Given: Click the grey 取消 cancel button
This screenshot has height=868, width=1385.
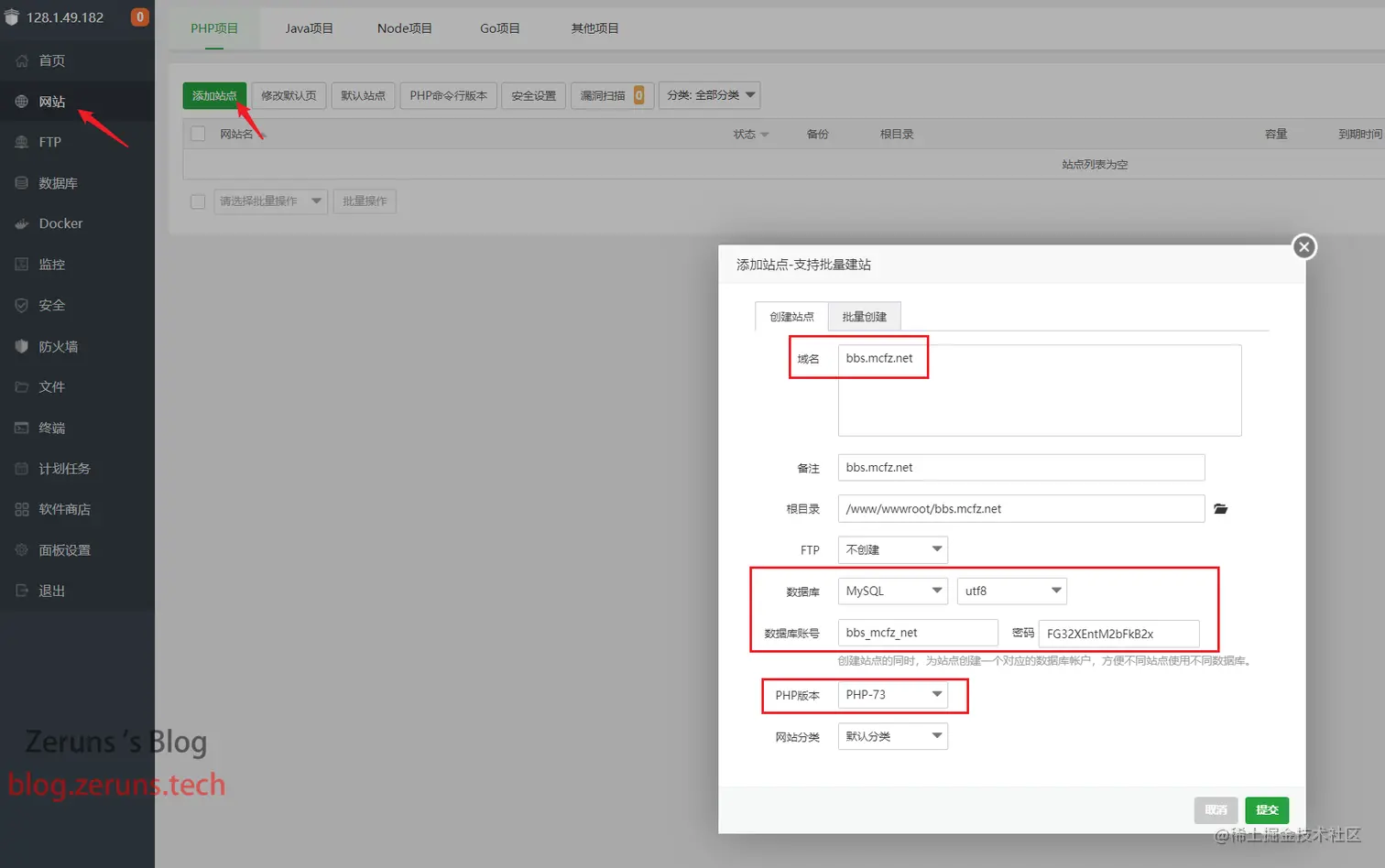Looking at the screenshot, I should 1216,810.
